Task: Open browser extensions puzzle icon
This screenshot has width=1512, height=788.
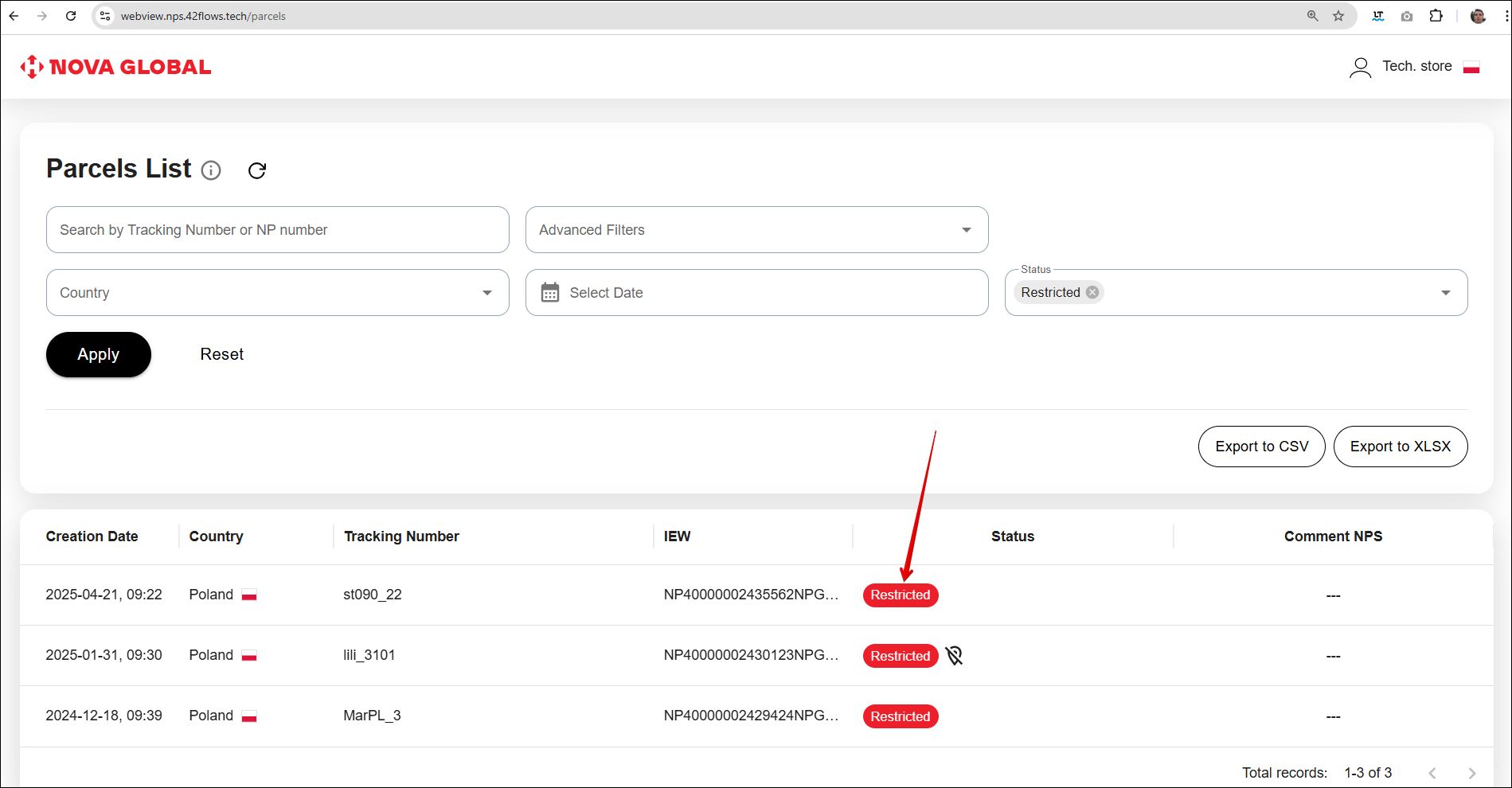Action: coord(1436,16)
